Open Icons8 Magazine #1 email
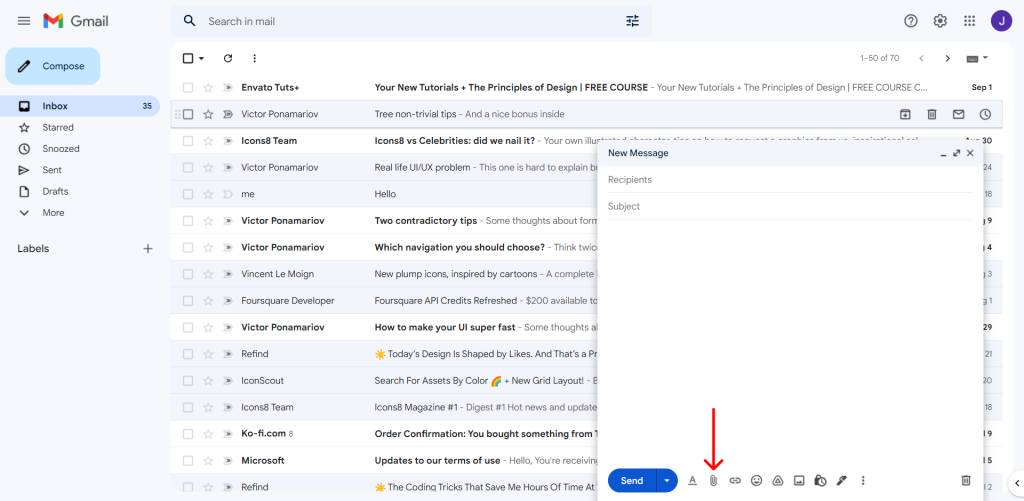Screen dimensions: 1024x501 click(384, 407)
